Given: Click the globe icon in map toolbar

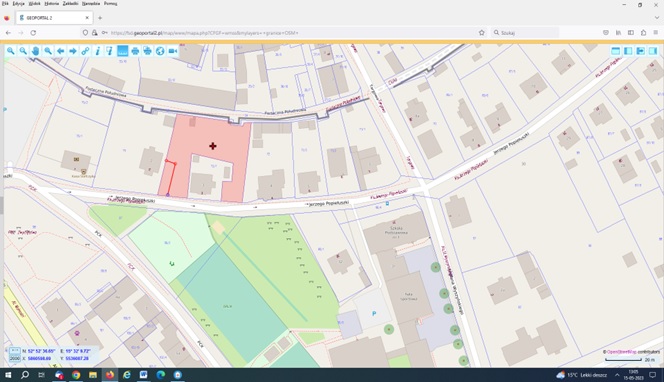Looking at the screenshot, I should click(x=160, y=51).
